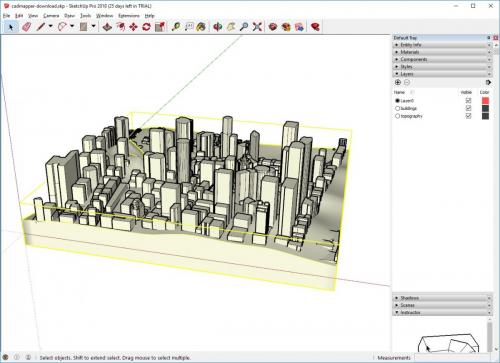Open the Camera menu

[51, 16]
